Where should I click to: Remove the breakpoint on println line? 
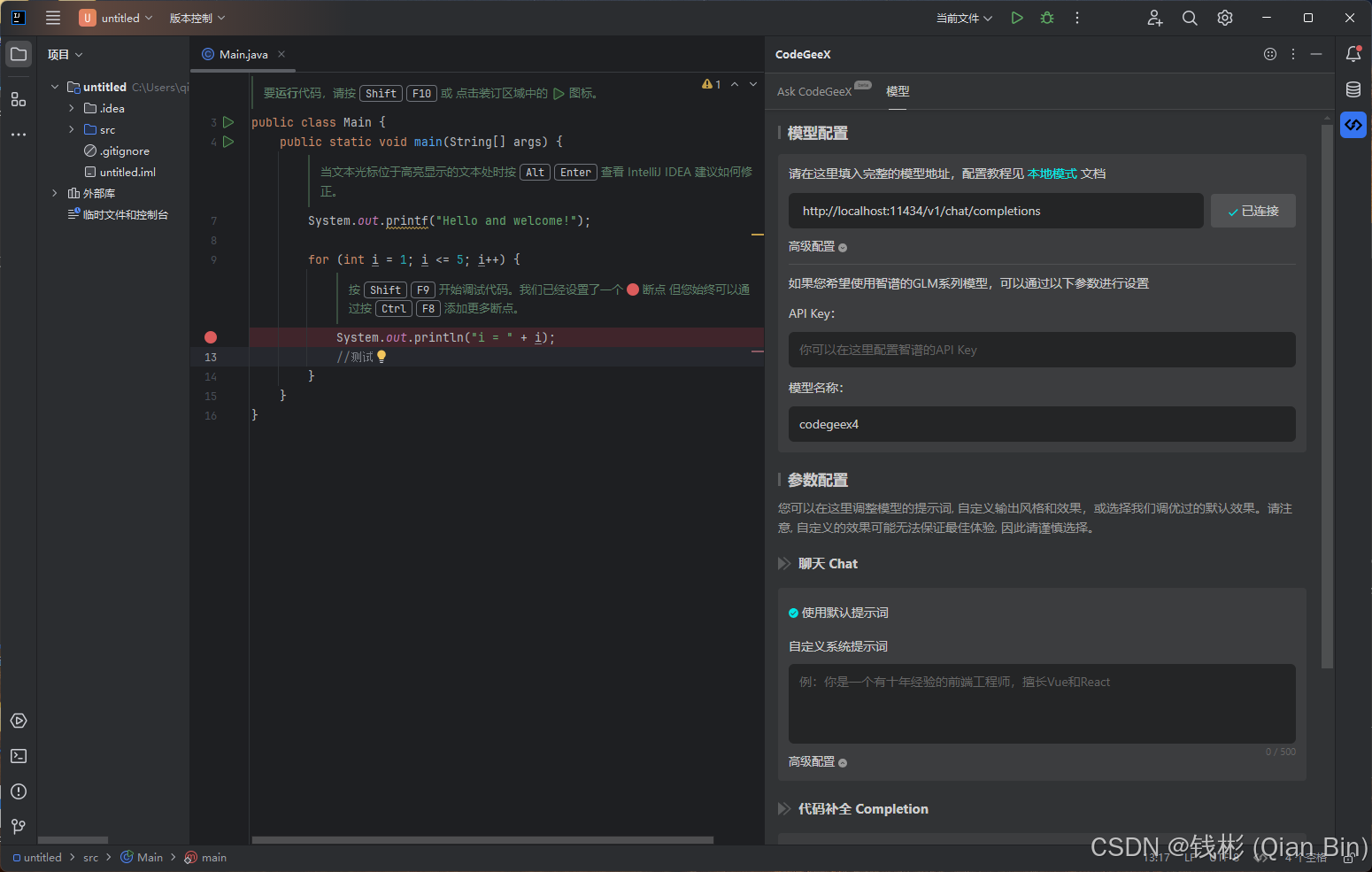coord(211,337)
